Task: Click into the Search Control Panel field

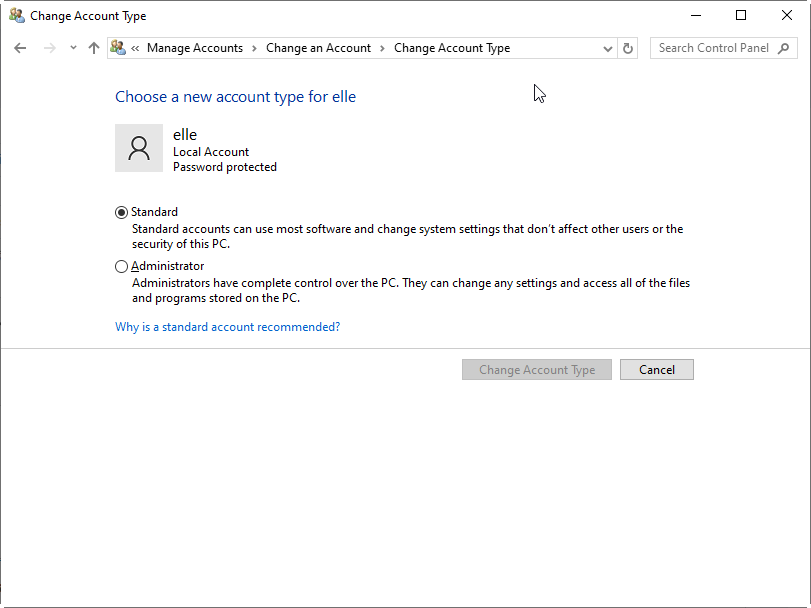Action: 713,48
